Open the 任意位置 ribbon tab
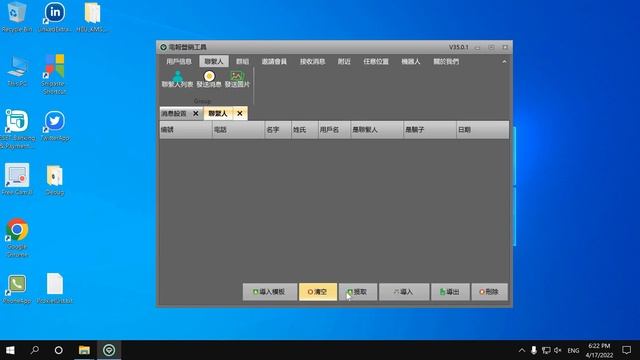The image size is (640, 360). 376,62
